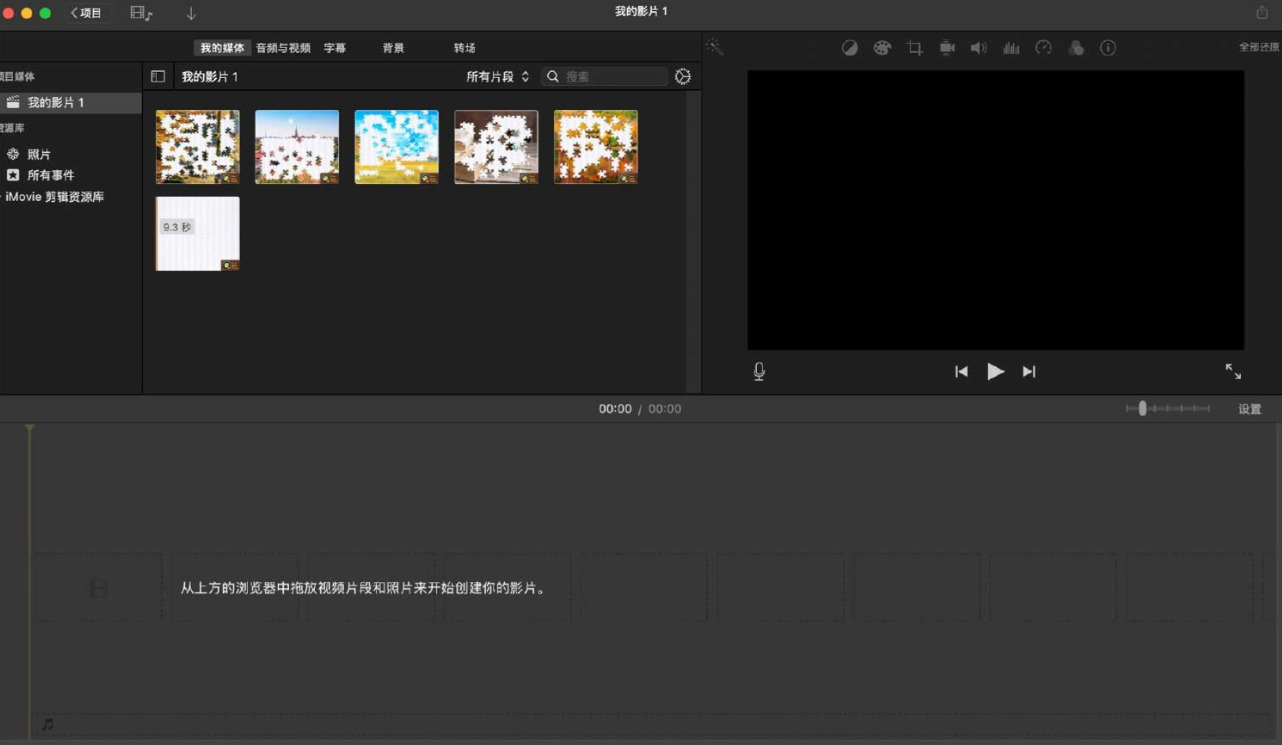
Task: Open the color correction palette tool
Action: (882, 47)
